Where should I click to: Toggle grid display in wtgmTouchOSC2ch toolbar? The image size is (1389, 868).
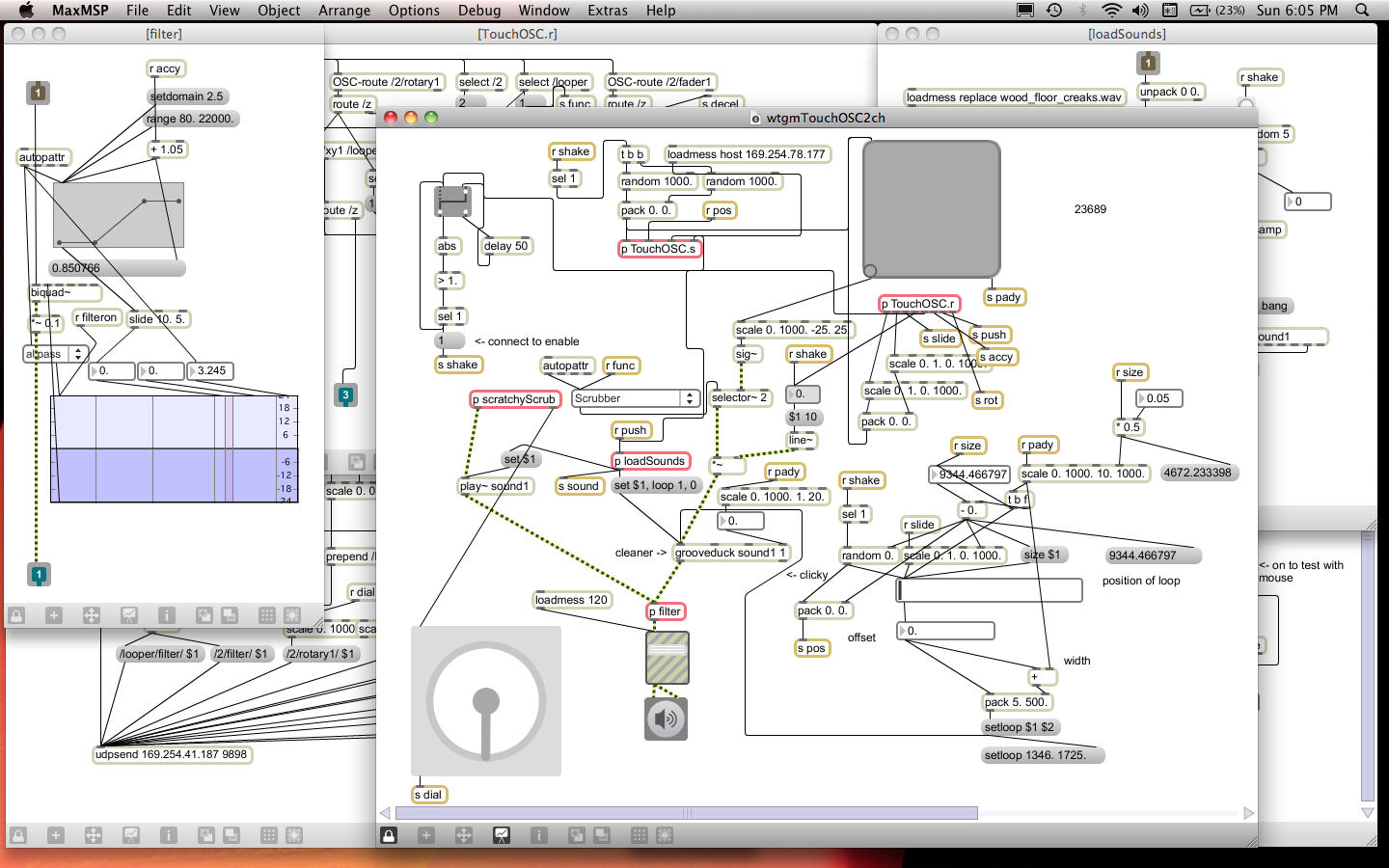(x=639, y=835)
